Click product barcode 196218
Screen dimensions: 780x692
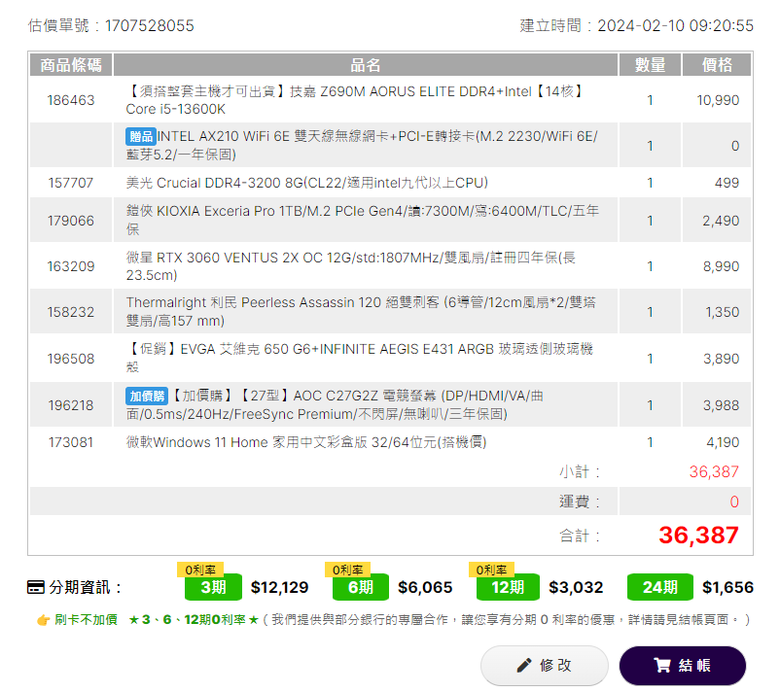coord(71,405)
